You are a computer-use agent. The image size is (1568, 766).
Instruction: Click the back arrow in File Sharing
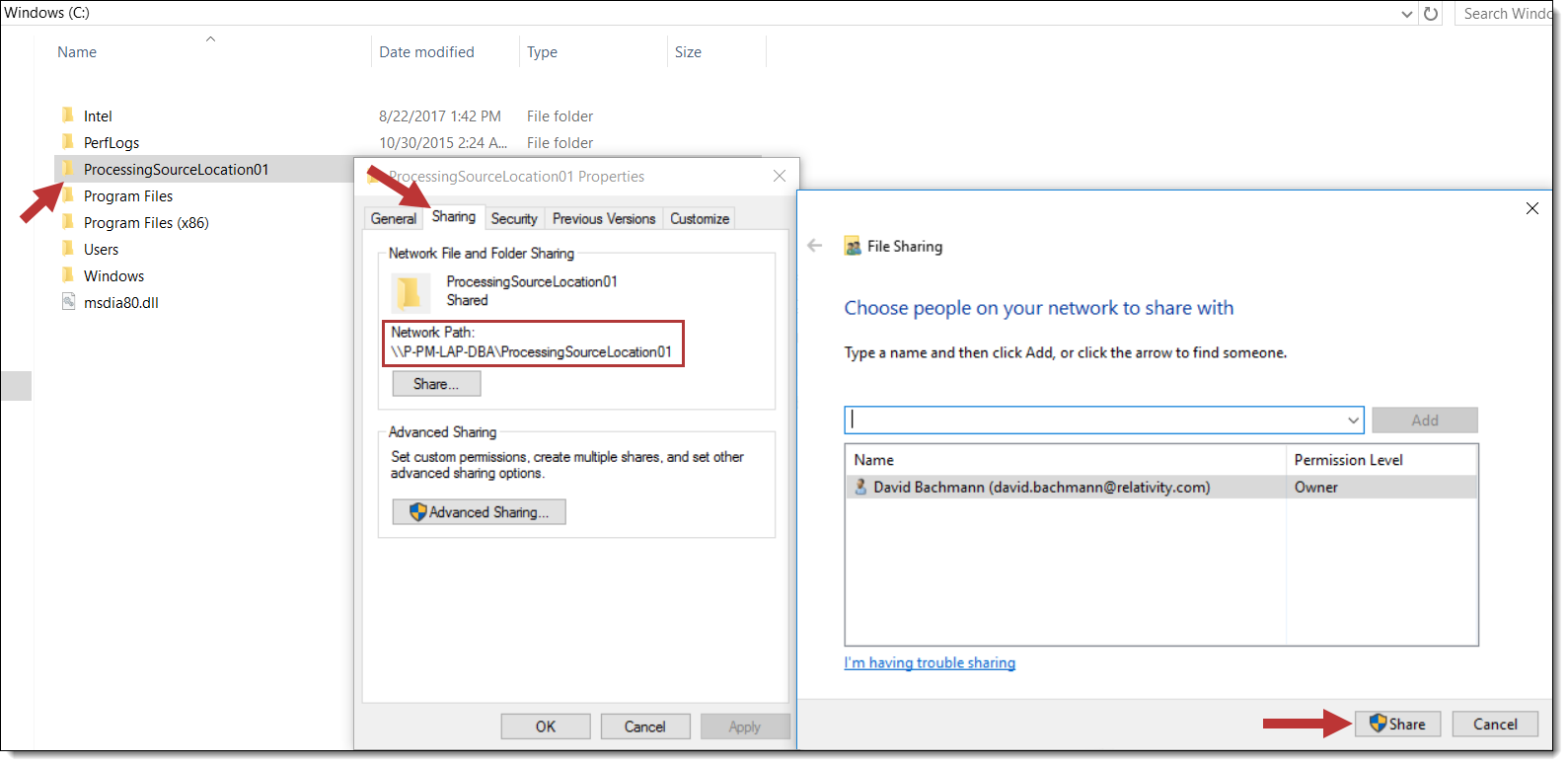815,246
